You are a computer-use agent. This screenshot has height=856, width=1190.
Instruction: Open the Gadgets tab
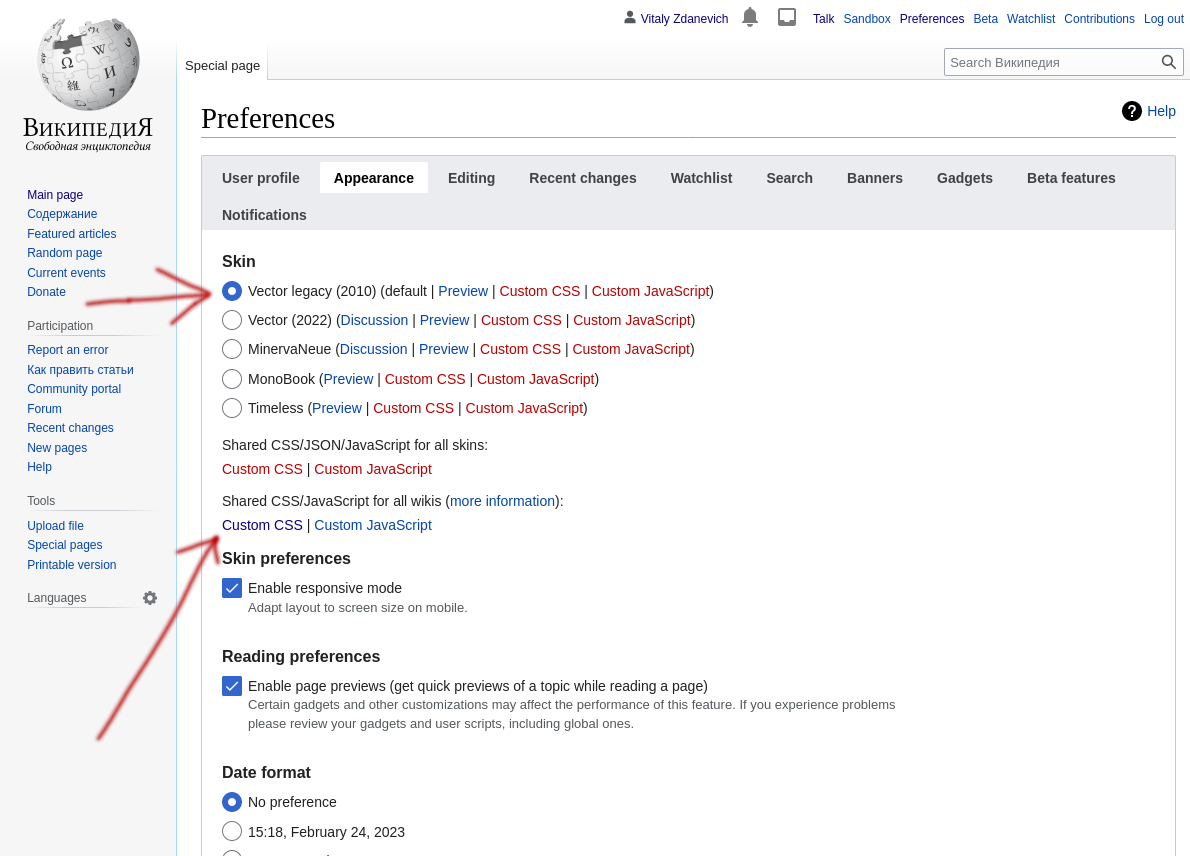pos(965,178)
